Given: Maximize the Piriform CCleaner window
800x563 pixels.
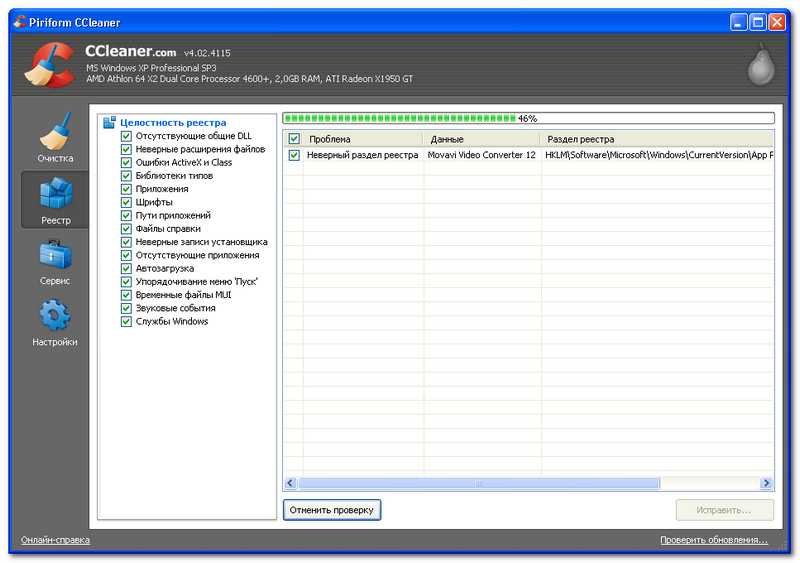Looking at the screenshot, I should 758,22.
